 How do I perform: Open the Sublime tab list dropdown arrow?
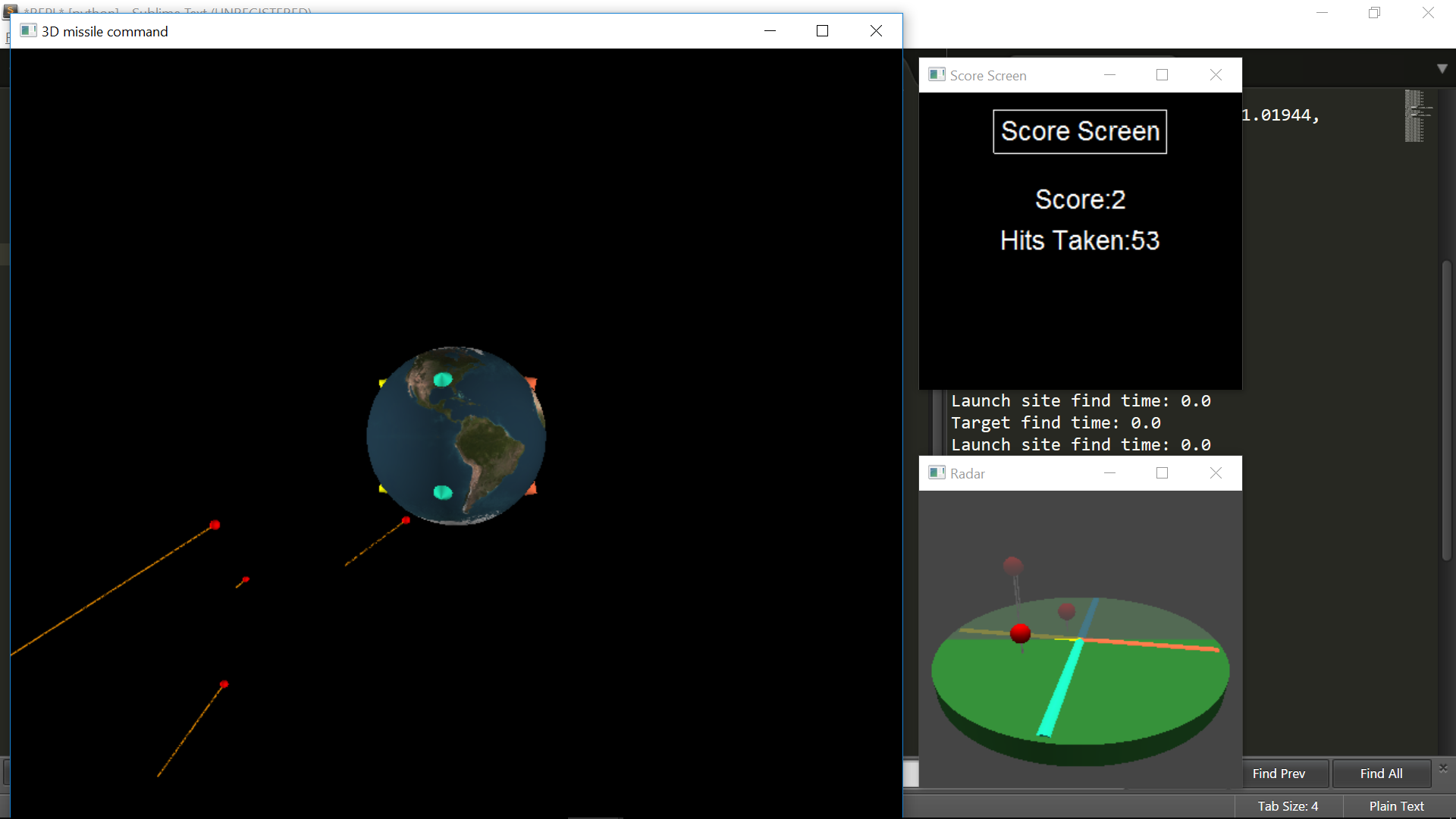pyautogui.click(x=1442, y=68)
